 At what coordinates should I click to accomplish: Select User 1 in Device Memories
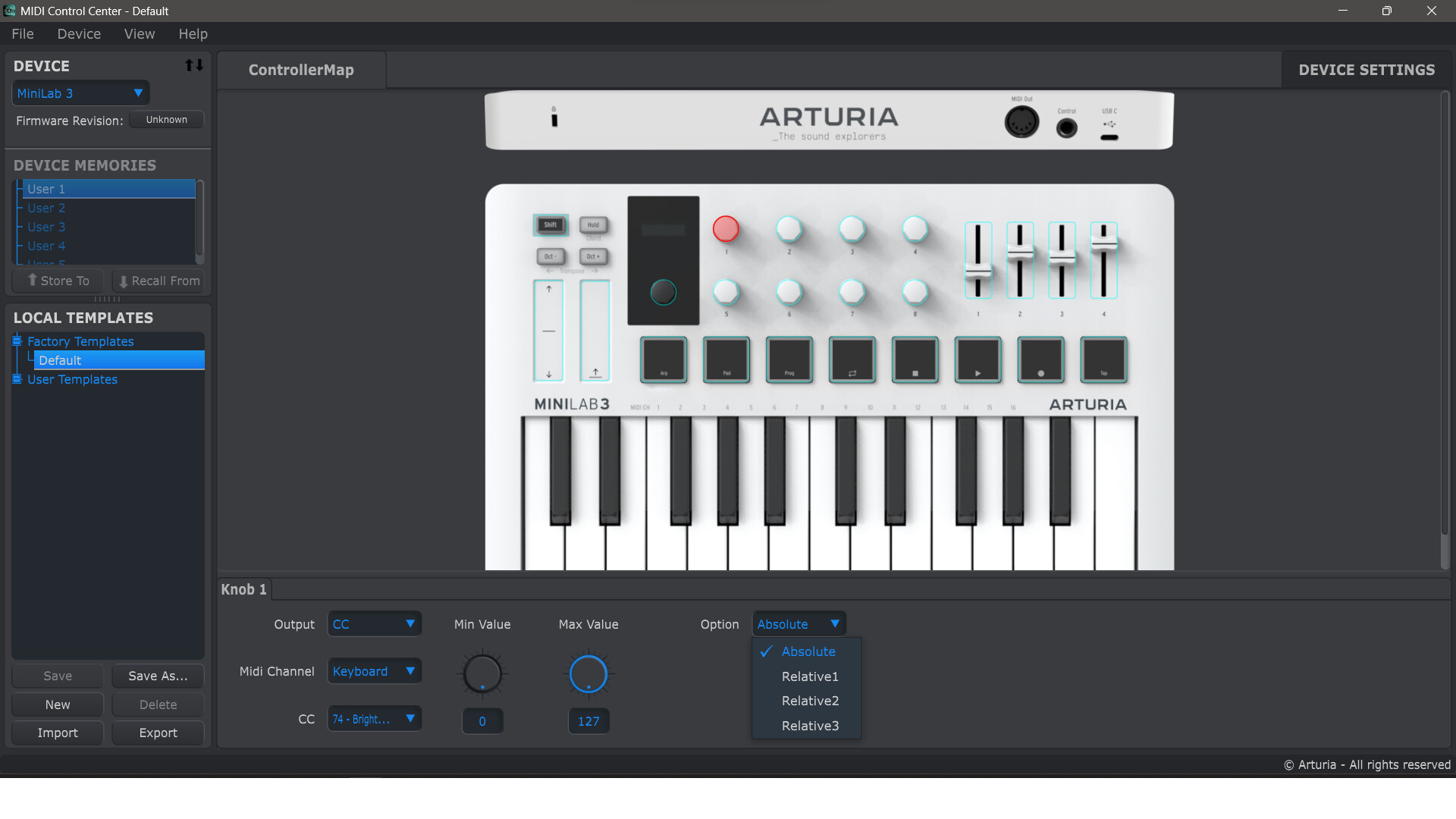(108, 189)
